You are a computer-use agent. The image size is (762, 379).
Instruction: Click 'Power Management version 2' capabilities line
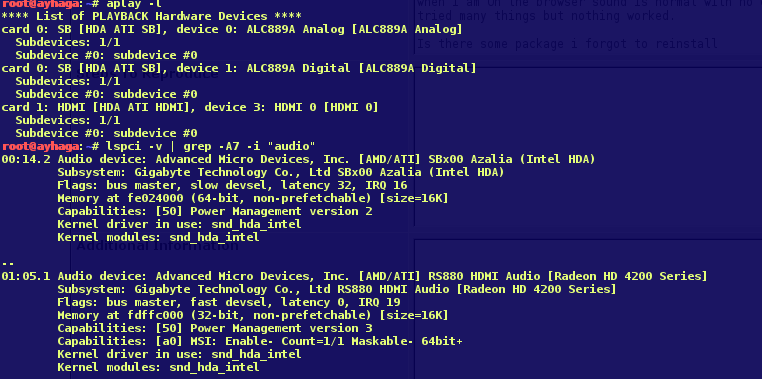coord(215,211)
